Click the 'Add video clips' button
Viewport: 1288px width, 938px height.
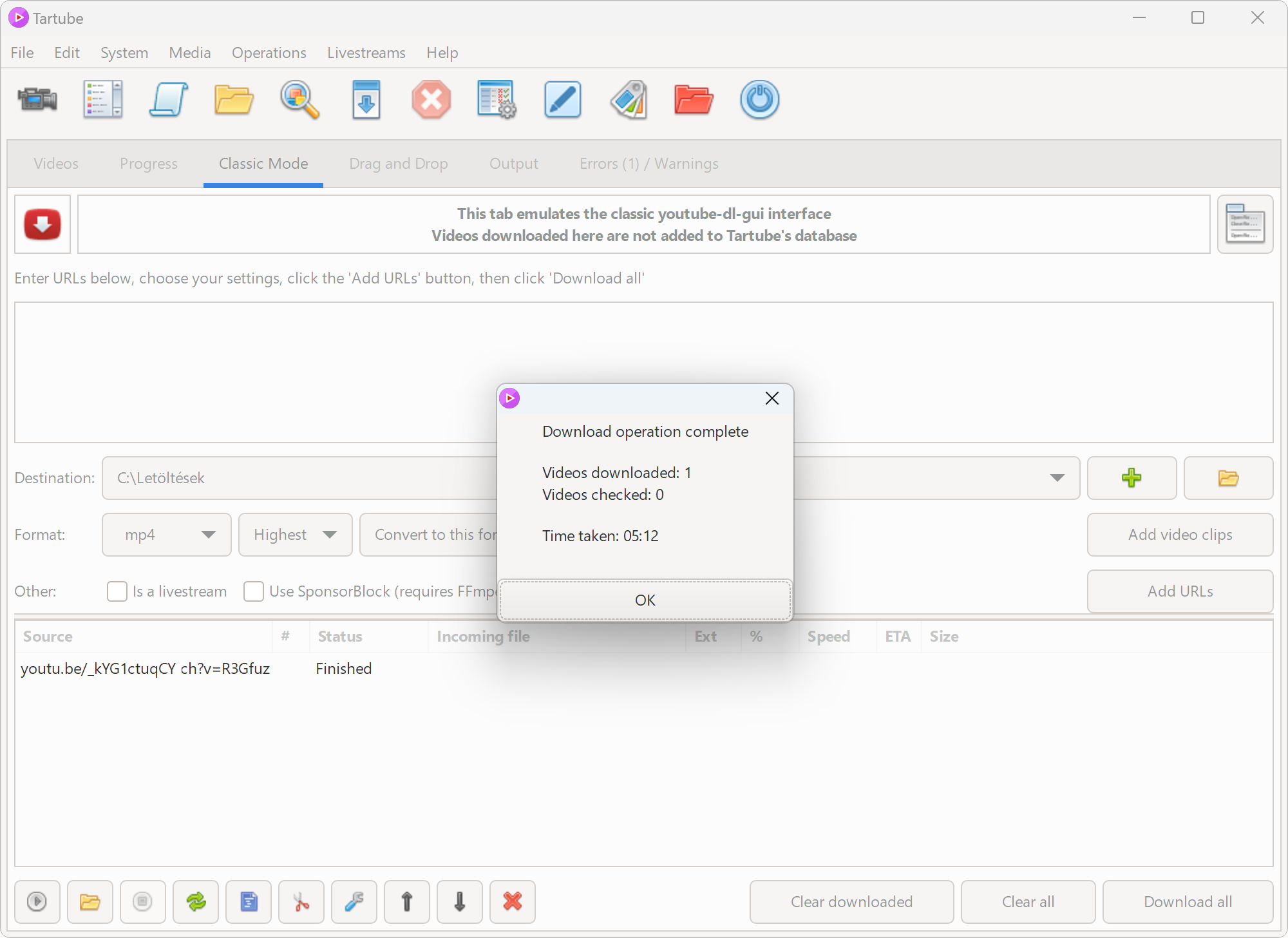(1180, 535)
